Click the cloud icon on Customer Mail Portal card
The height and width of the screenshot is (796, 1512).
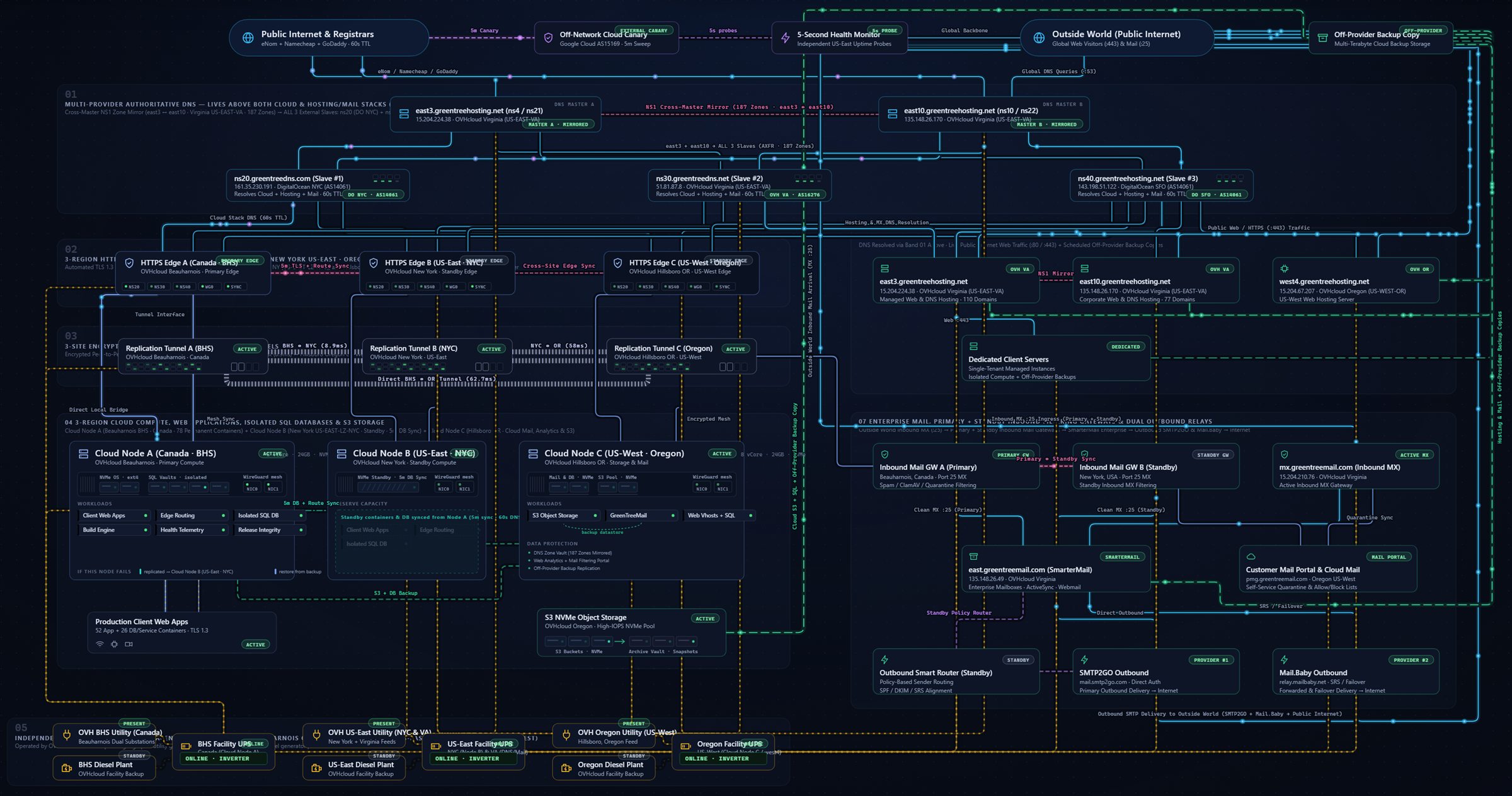point(1251,557)
